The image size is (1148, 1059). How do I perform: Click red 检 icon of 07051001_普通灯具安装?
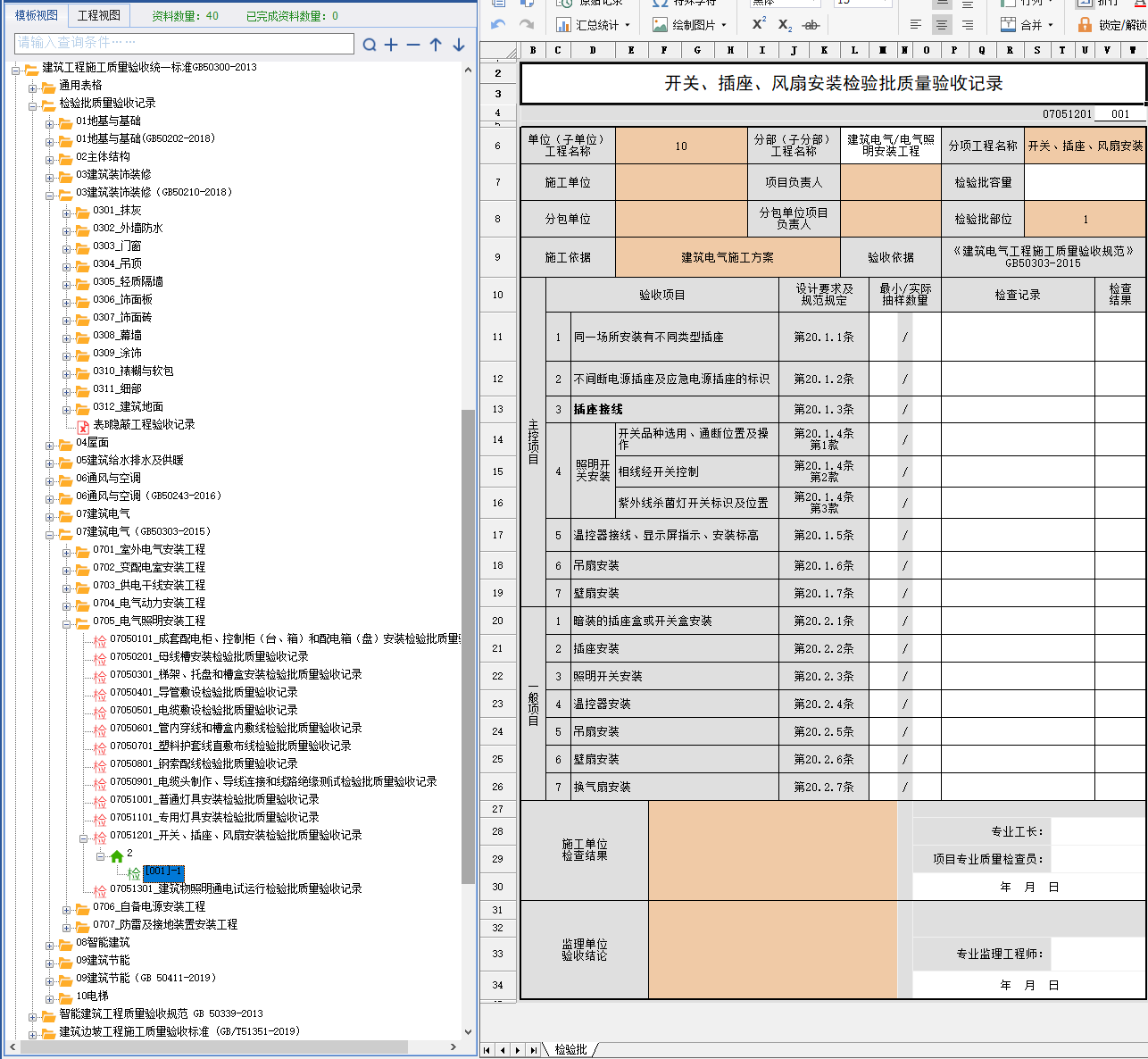pyautogui.click(x=100, y=801)
